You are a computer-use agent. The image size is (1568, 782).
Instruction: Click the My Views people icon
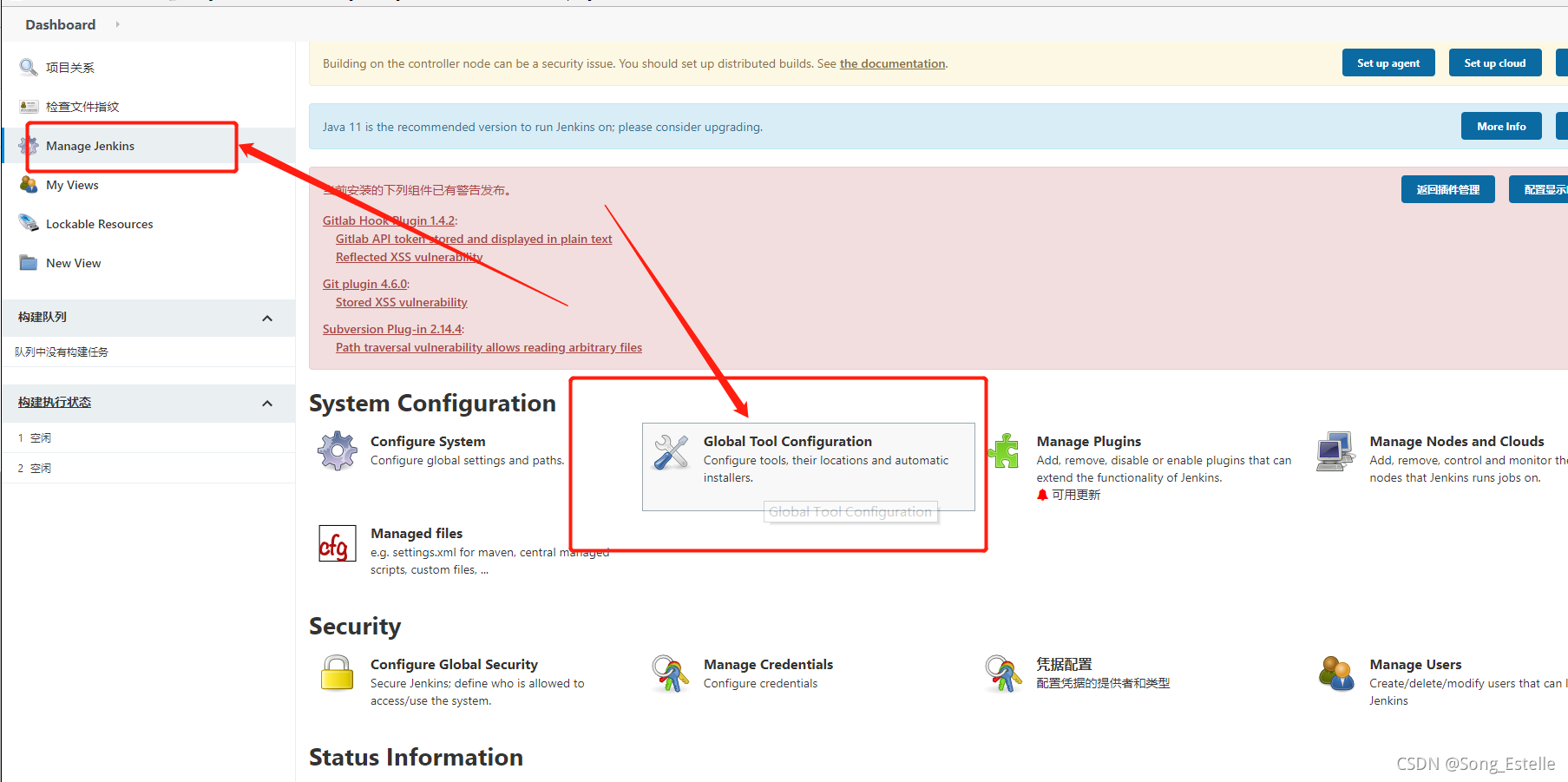pos(29,184)
